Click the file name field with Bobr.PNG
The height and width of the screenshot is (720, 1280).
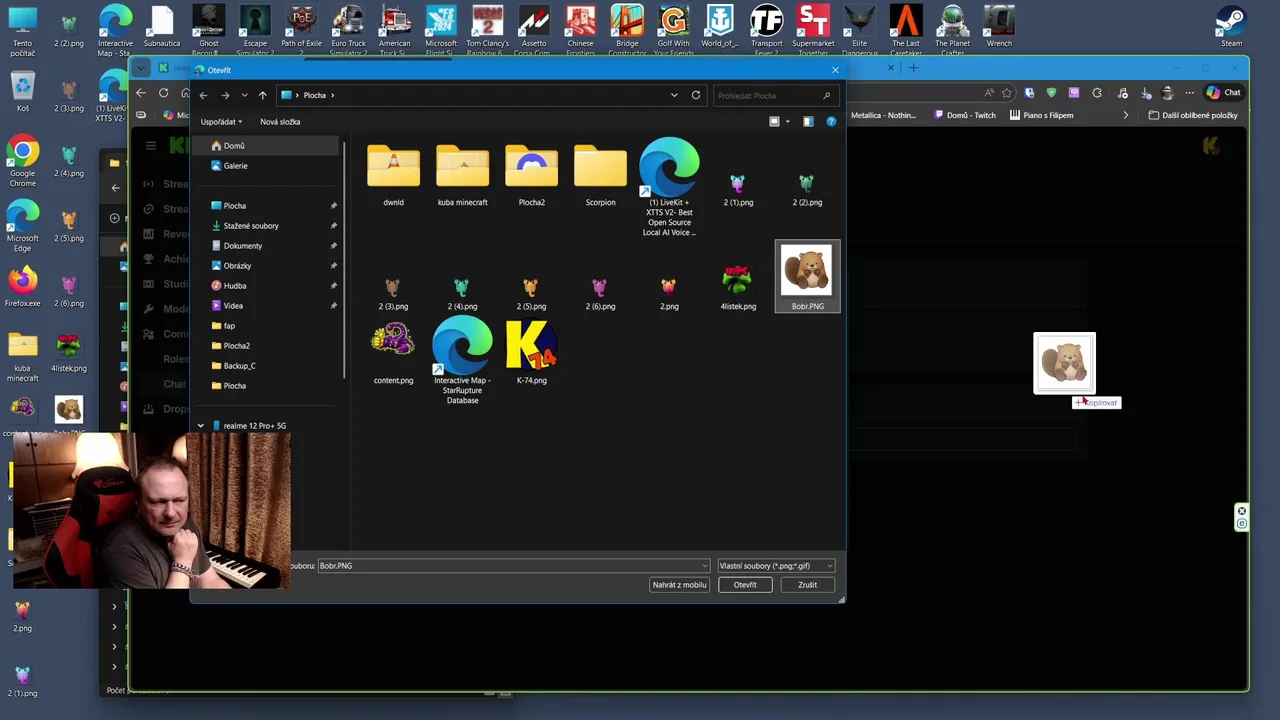[x=513, y=566]
